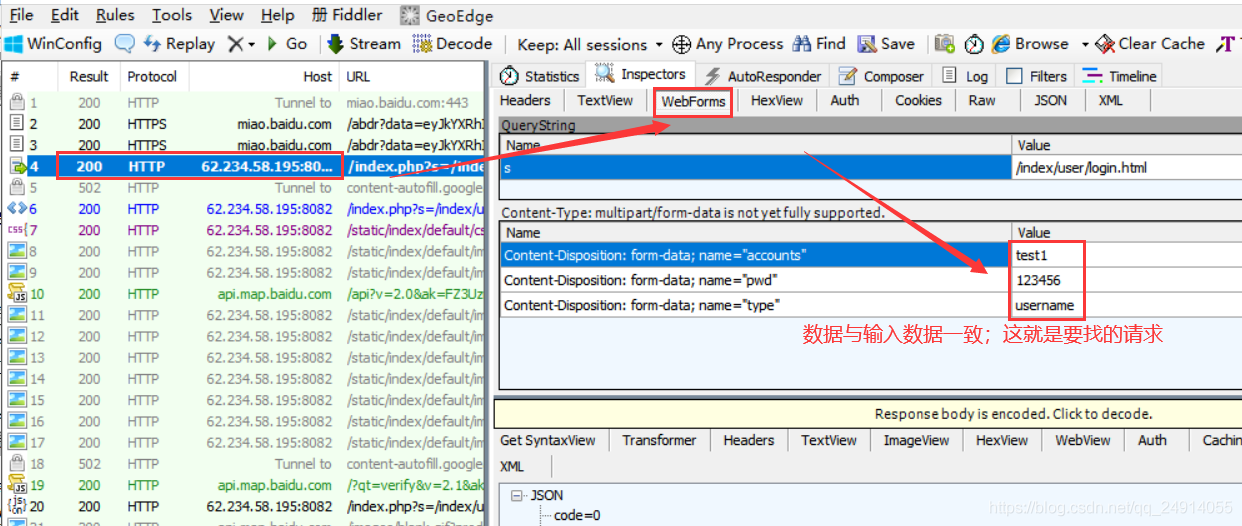This screenshot has height=526, width=1242.
Task: Open the Keep: All sessions dropdown
Action: tap(590, 44)
